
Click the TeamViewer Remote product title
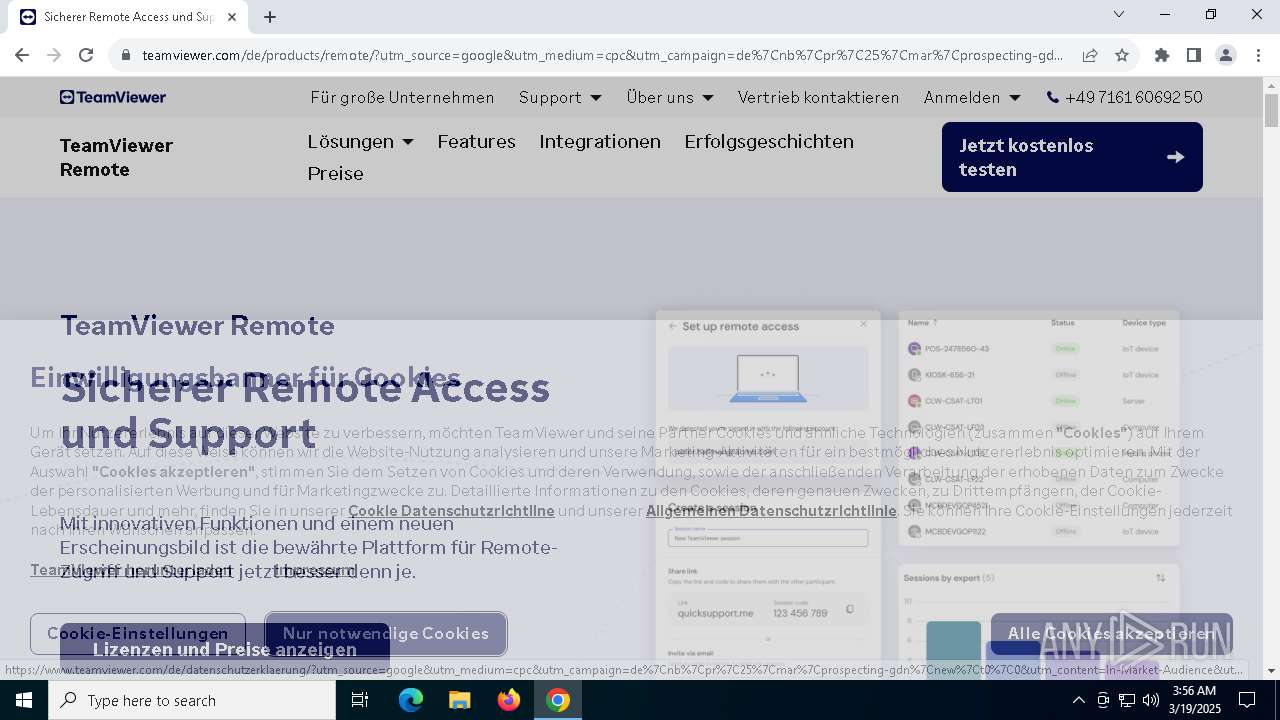pyautogui.click(x=116, y=157)
